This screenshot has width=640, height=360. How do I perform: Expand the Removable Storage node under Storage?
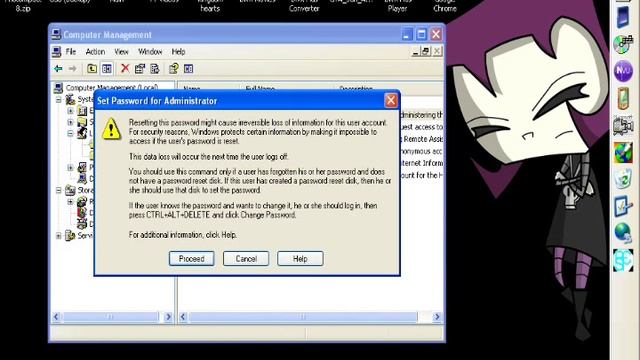tap(70, 202)
